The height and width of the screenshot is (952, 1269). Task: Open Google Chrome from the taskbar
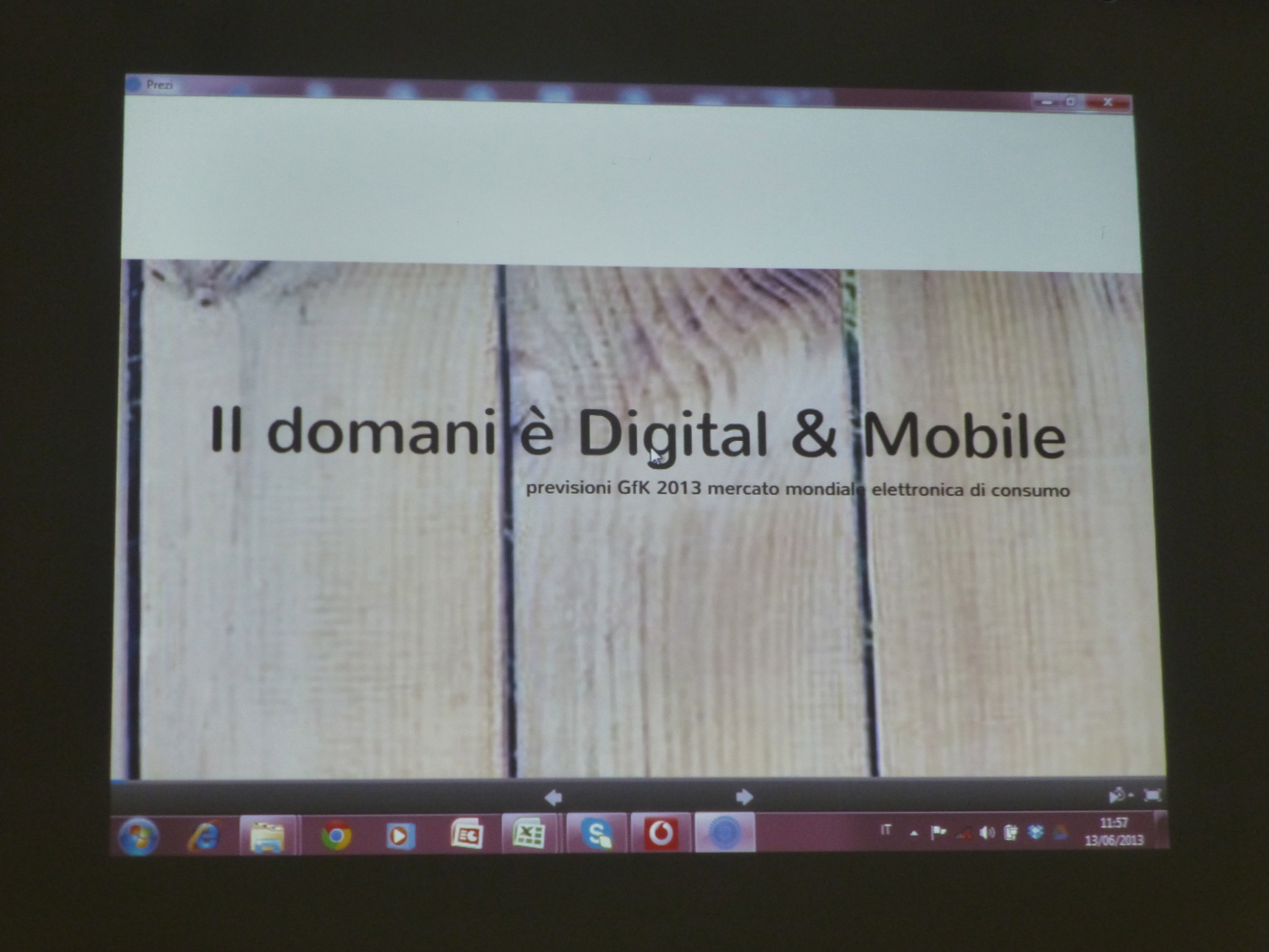pos(336,836)
